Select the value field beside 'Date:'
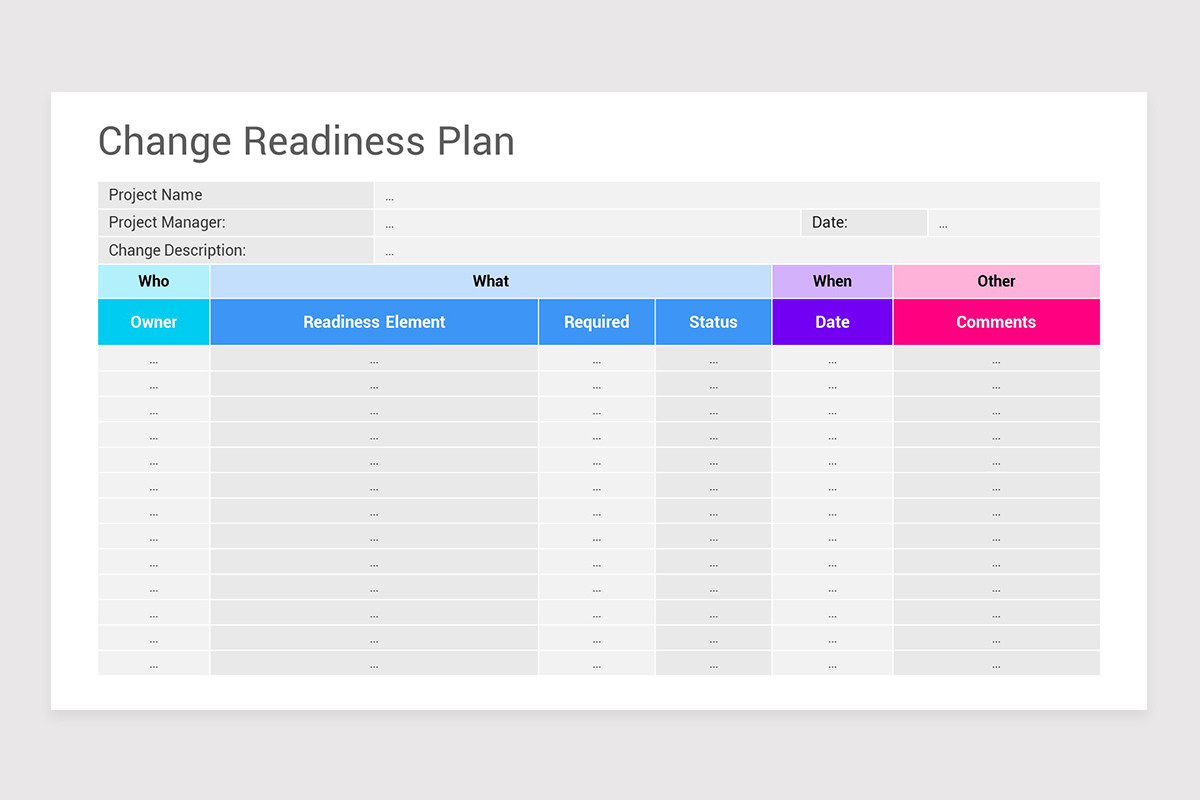 [x=1014, y=222]
